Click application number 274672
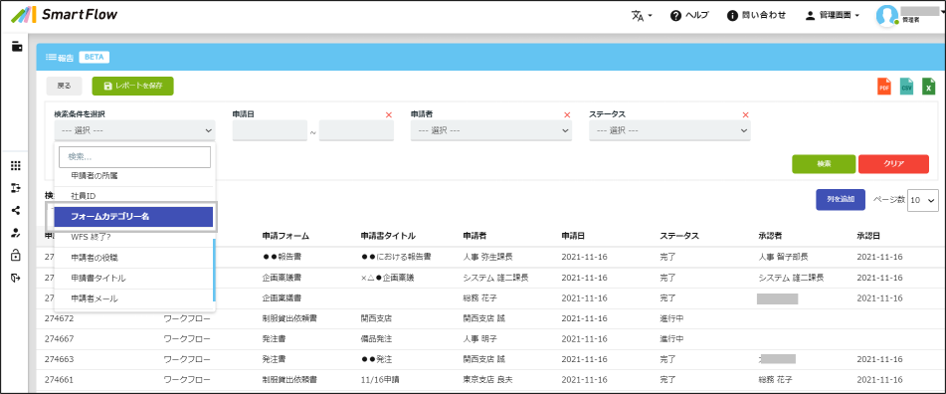Screen dimensions: 946x394 [59, 318]
